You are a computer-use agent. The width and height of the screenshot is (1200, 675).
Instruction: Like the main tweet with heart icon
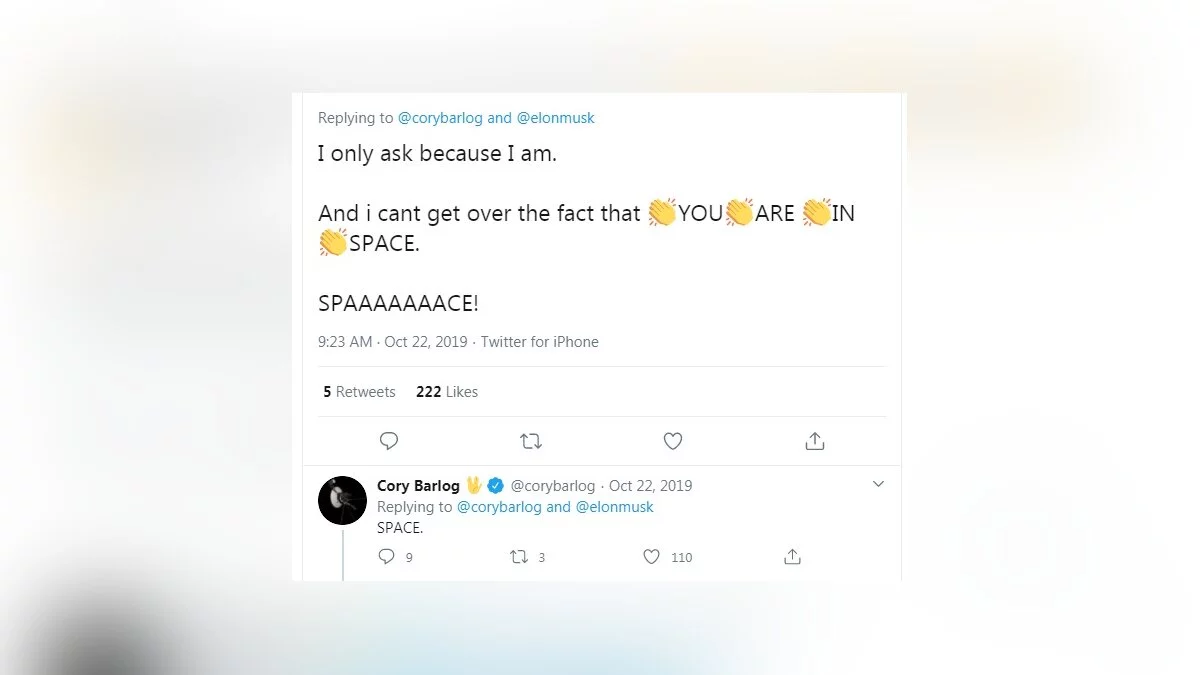pos(673,441)
